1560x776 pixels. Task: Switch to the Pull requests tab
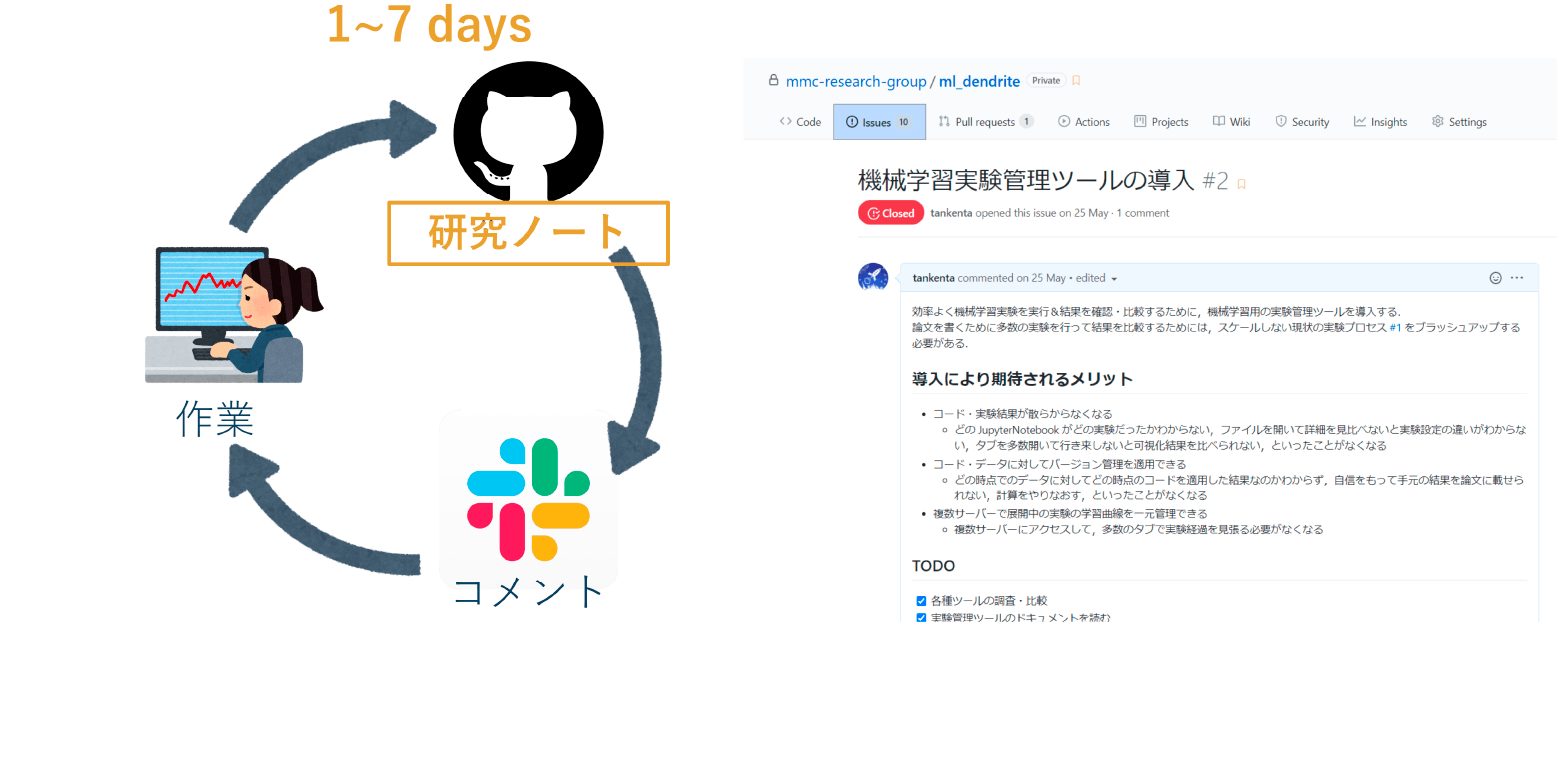click(986, 122)
